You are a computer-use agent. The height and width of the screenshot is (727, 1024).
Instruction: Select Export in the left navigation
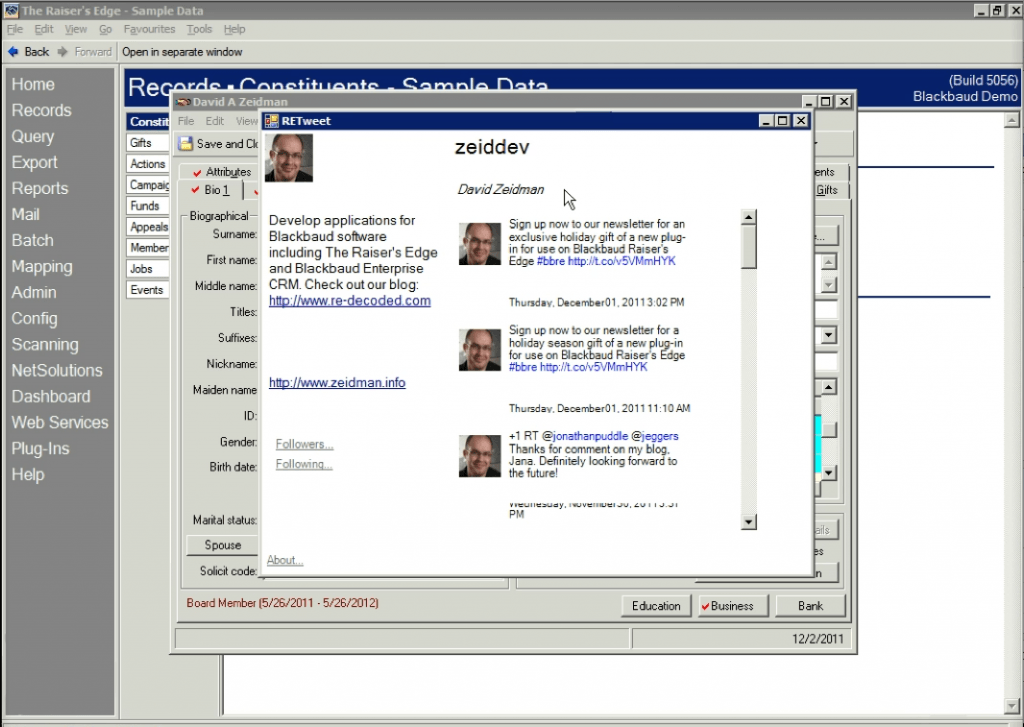point(35,162)
